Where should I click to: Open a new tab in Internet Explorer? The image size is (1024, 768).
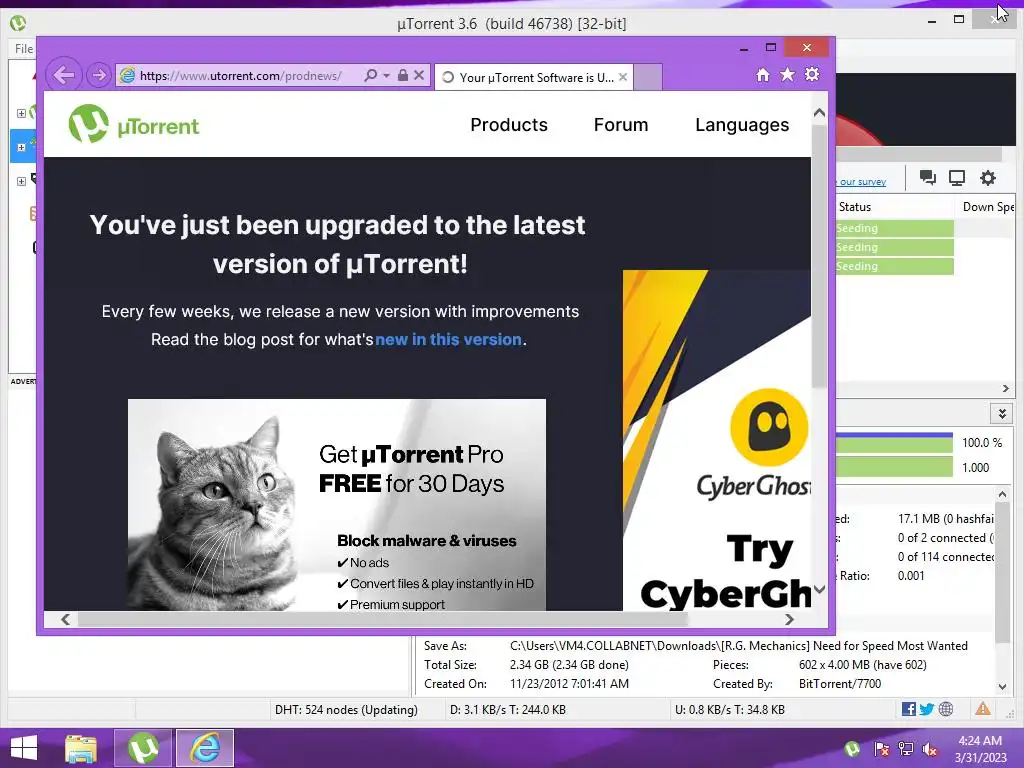coord(648,78)
